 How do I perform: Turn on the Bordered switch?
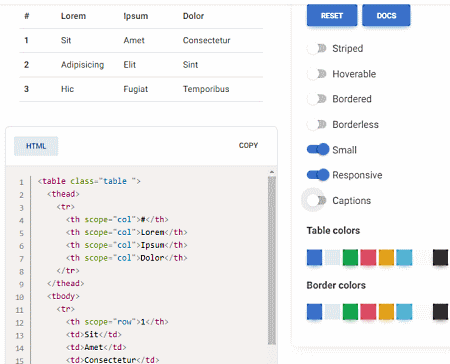pos(316,99)
